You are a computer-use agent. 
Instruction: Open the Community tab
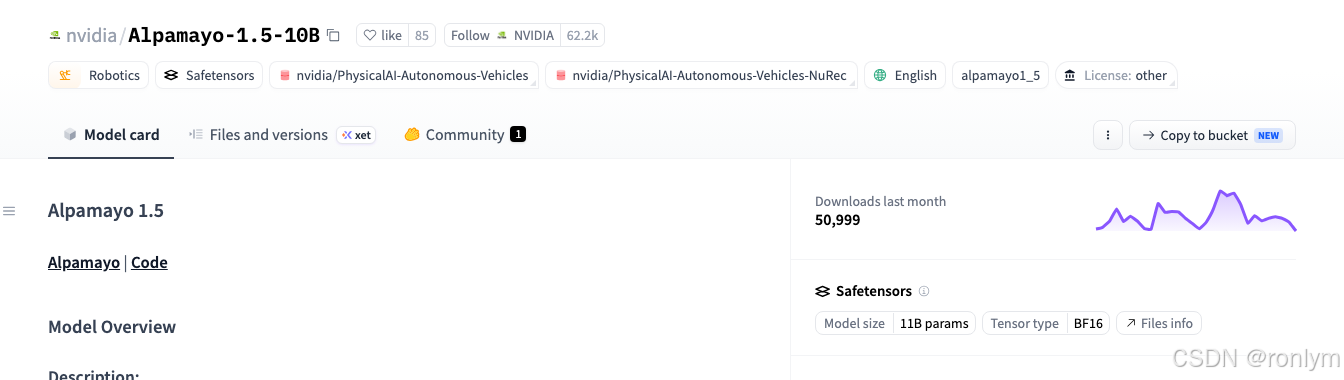pos(465,135)
